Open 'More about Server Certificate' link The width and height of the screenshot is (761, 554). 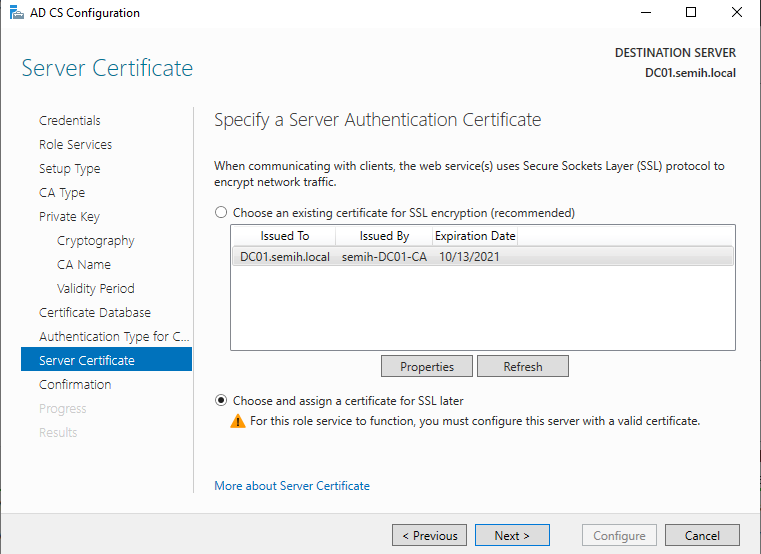[x=292, y=486]
